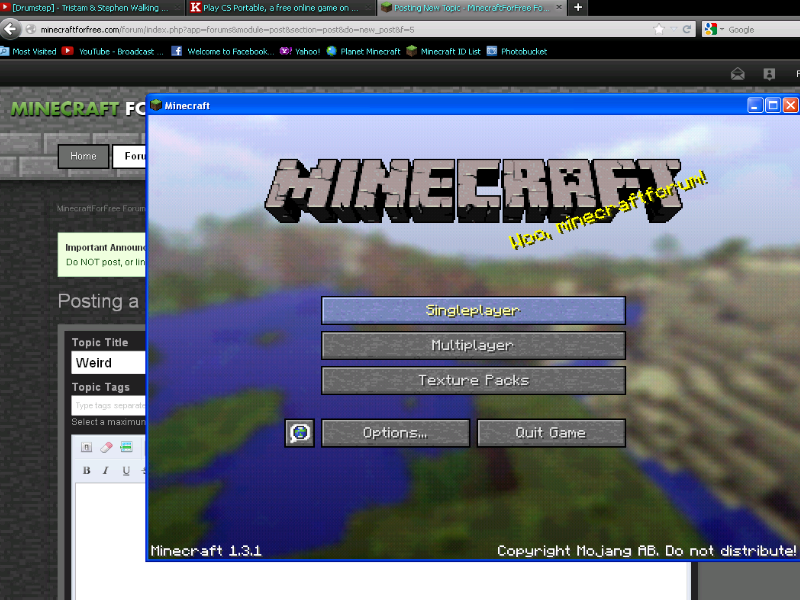
Task: Click the Topic Title field containing Weird
Action: pyautogui.click(x=109, y=363)
